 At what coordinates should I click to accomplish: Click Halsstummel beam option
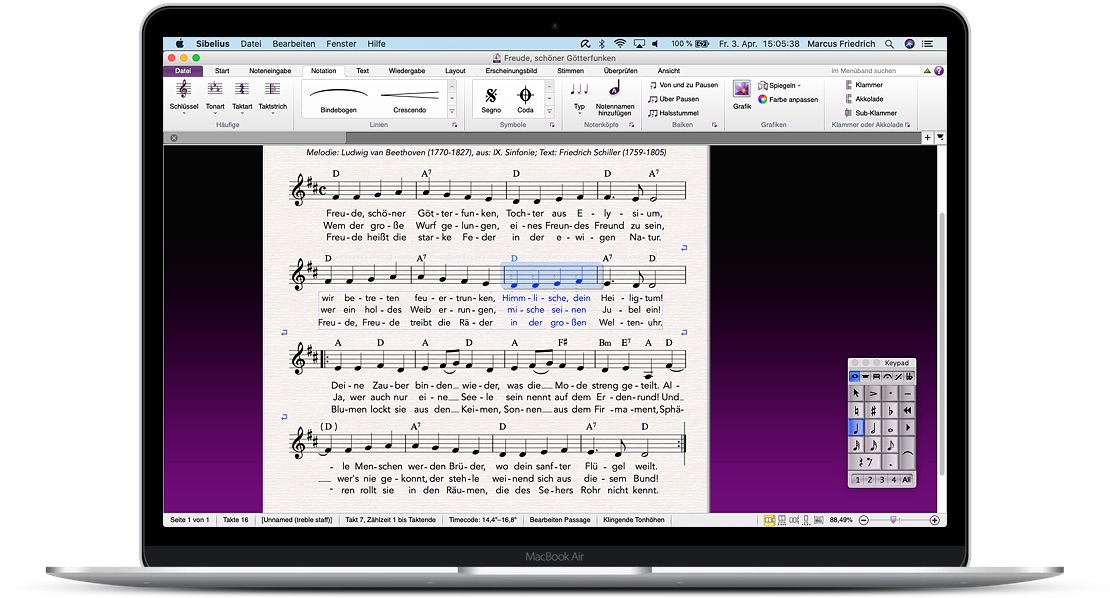pyautogui.click(x=674, y=113)
